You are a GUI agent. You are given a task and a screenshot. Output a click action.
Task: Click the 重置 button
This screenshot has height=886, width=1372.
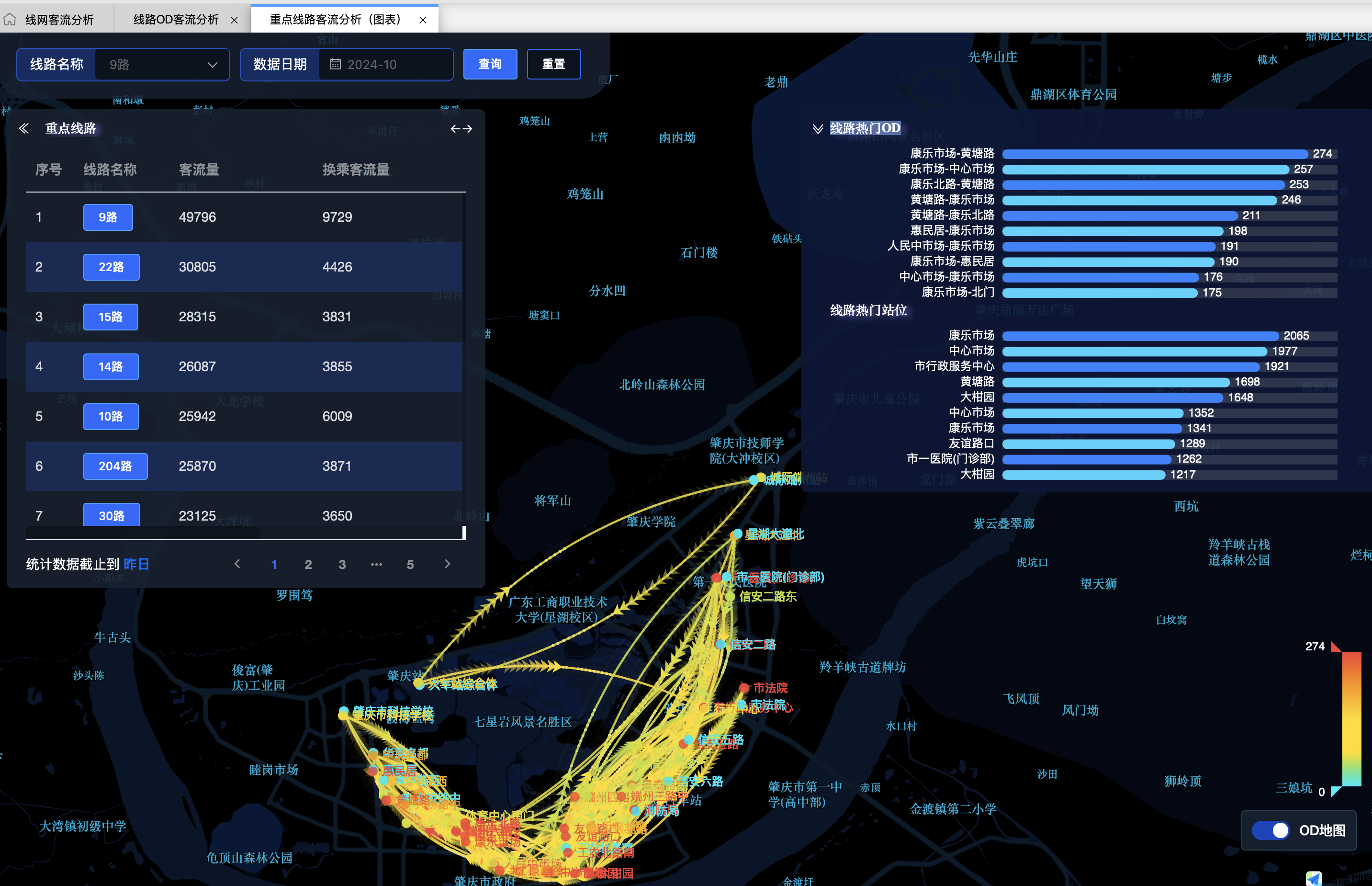point(554,64)
